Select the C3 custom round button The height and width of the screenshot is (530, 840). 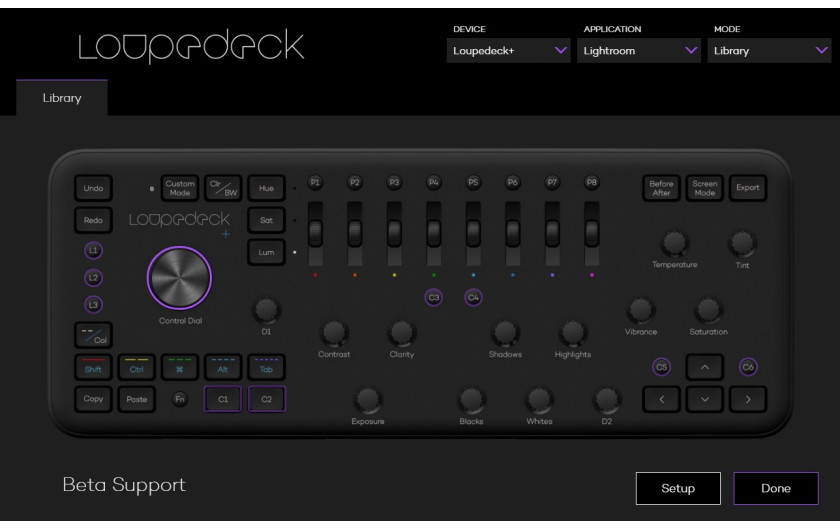pyautogui.click(x=434, y=297)
